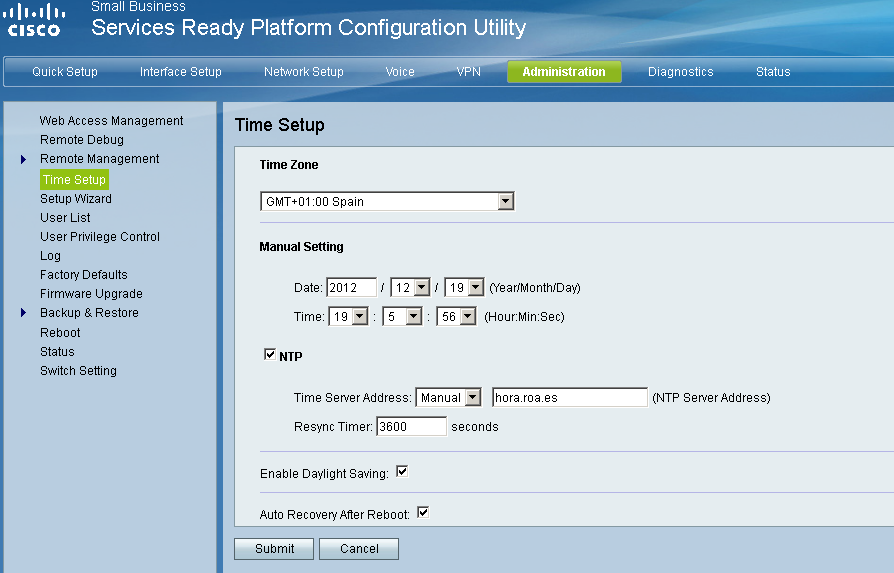Select Web Access Management in sidebar

click(x=111, y=121)
